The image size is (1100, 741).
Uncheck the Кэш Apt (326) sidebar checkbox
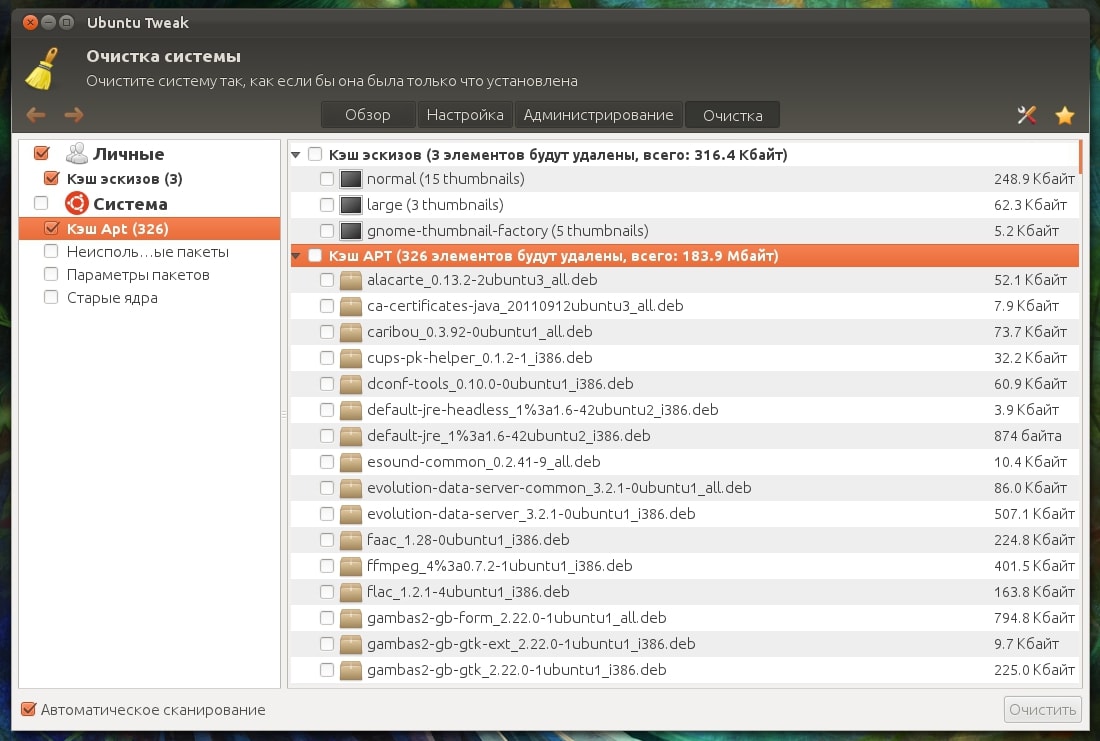point(51,227)
